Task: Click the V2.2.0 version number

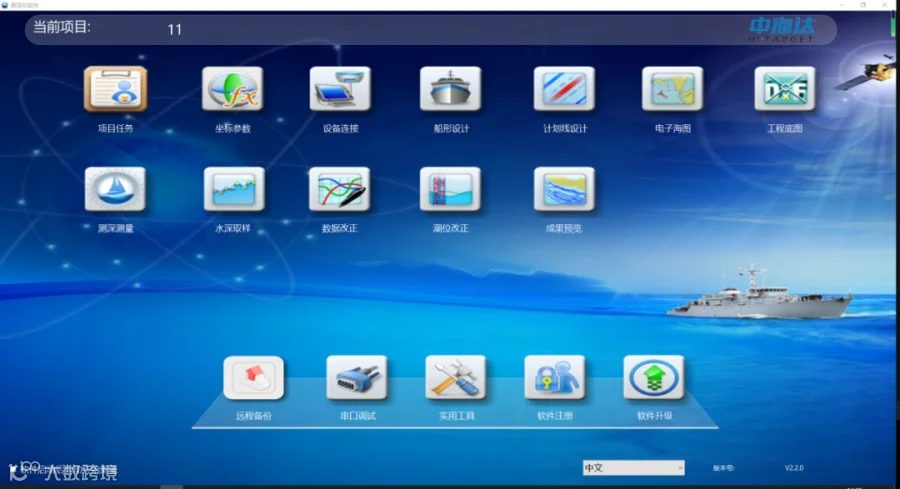Action: point(794,468)
